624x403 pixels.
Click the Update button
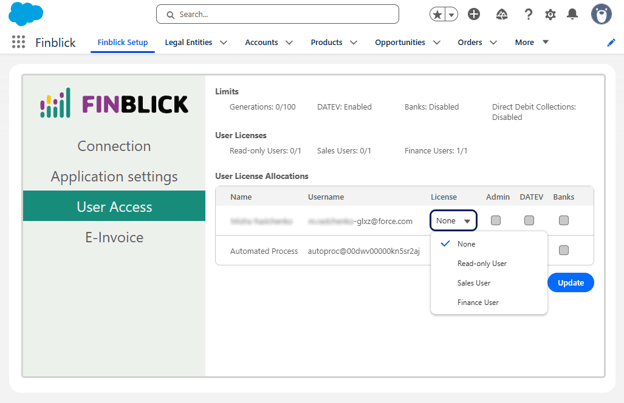[x=570, y=282]
